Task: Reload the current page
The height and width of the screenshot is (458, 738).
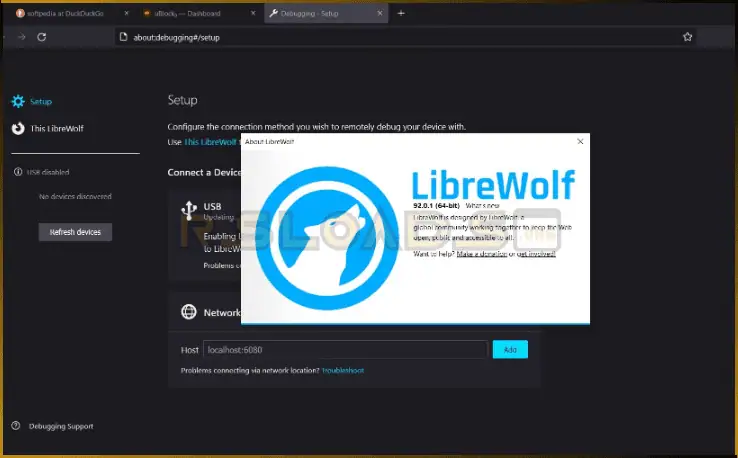Action: pyautogui.click(x=41, y=37)
